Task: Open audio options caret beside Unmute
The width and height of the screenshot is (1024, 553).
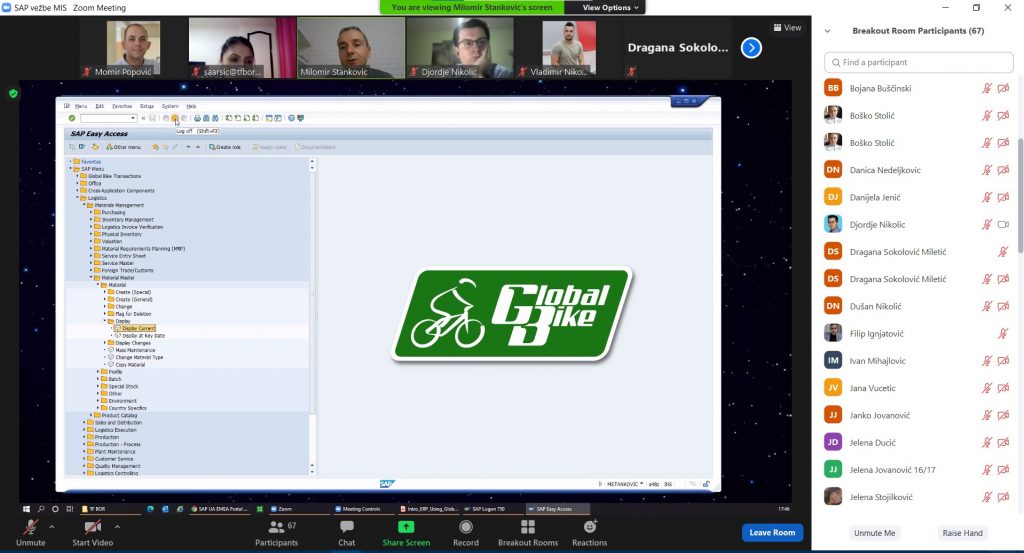Action: [x=52, y=526]
